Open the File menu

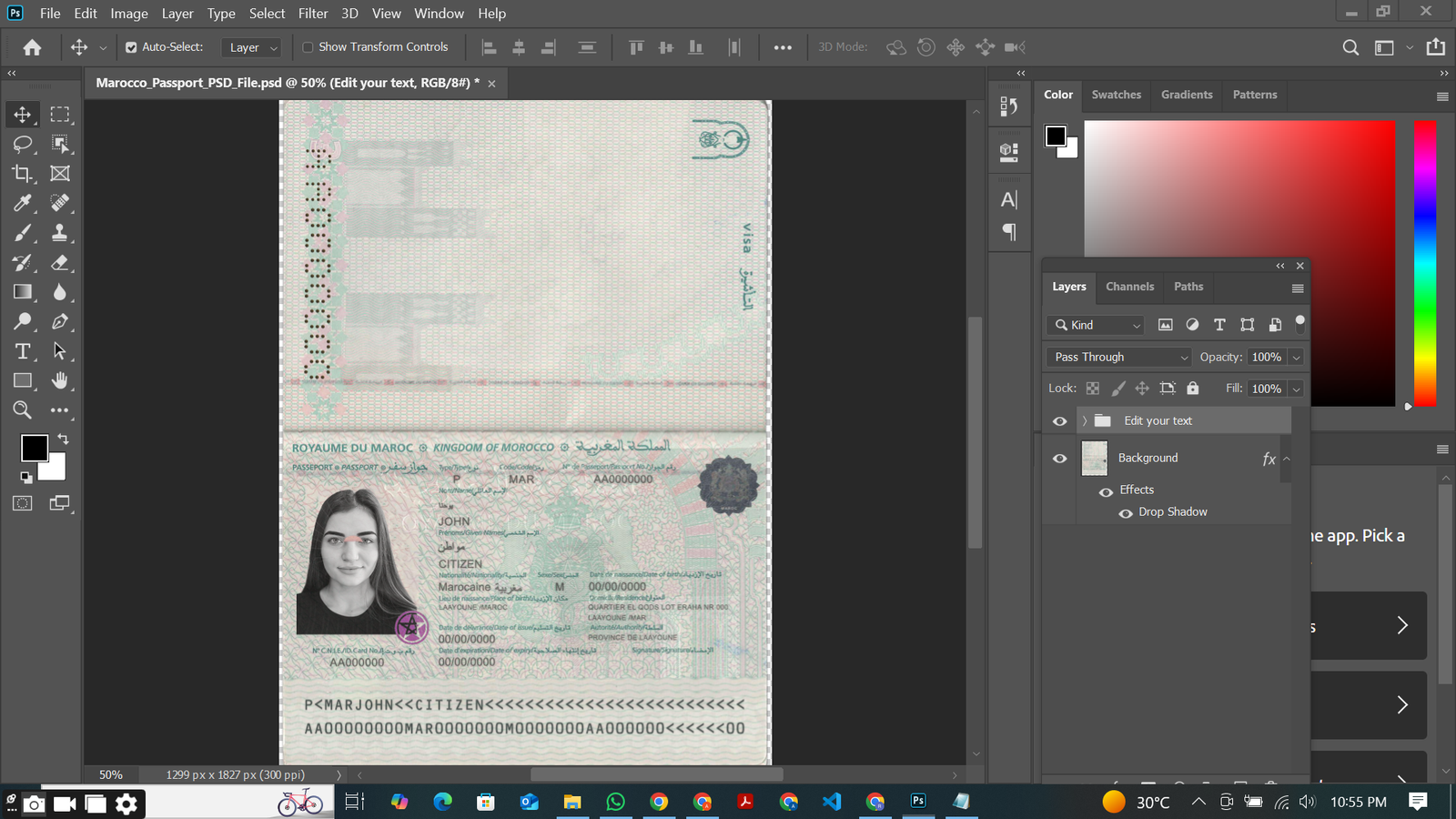(x=50, y=14)
